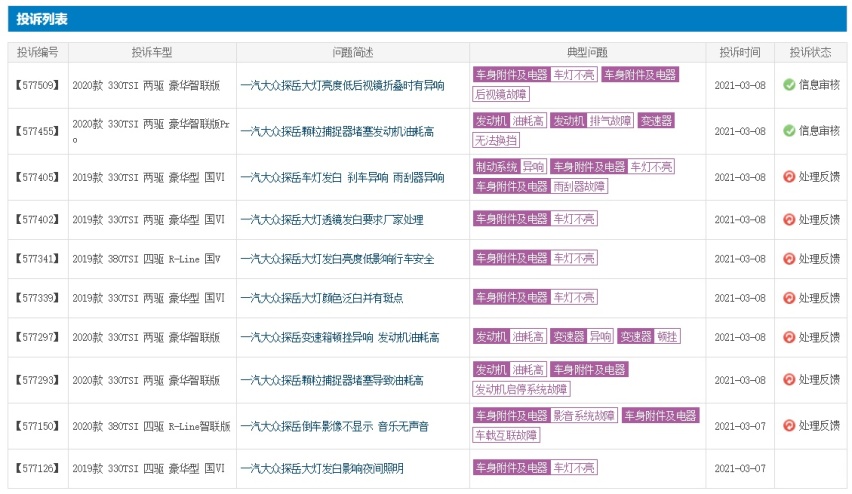Click 后视镜故障 tag in row 577509
Screen dimensions: 852x494
pos(501,95)
